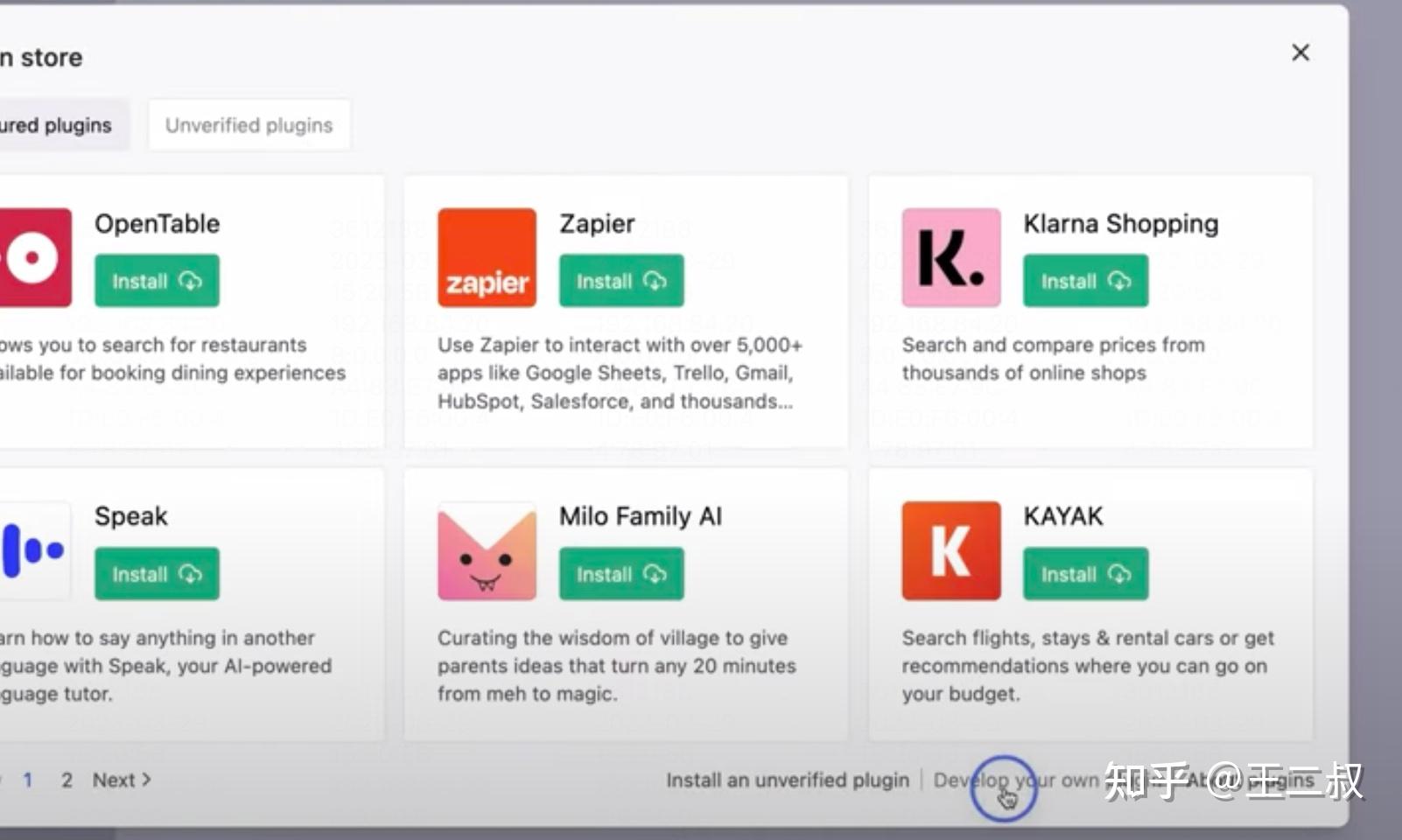Open the Install an unverified plugin link
1402x840 pixels.
coord(787,780)
